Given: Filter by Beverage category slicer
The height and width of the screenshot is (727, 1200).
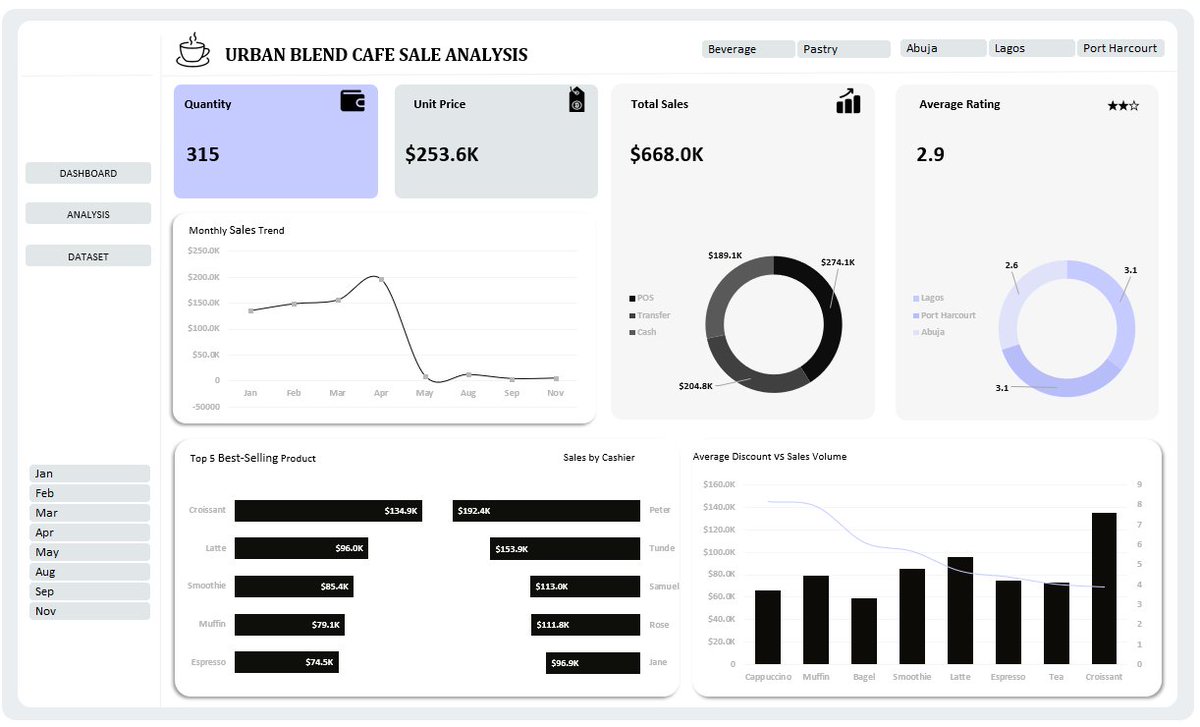Looking at the screenshot, I should click(748, 49).
